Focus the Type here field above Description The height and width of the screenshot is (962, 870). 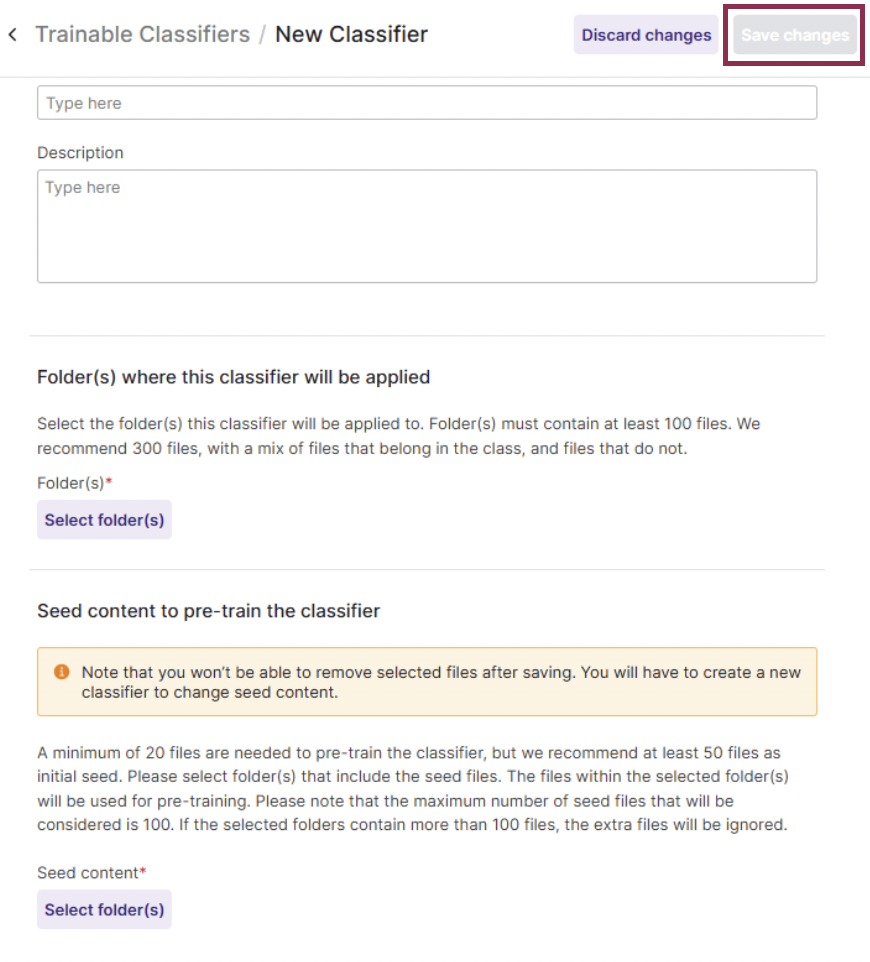pos(427,102)
